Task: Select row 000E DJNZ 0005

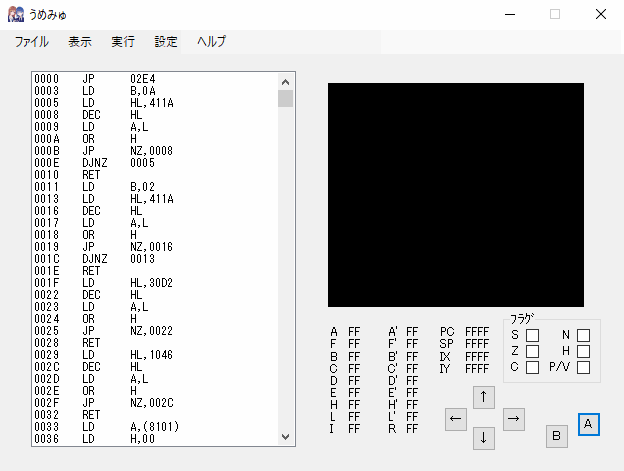Action: pos(155,163)
